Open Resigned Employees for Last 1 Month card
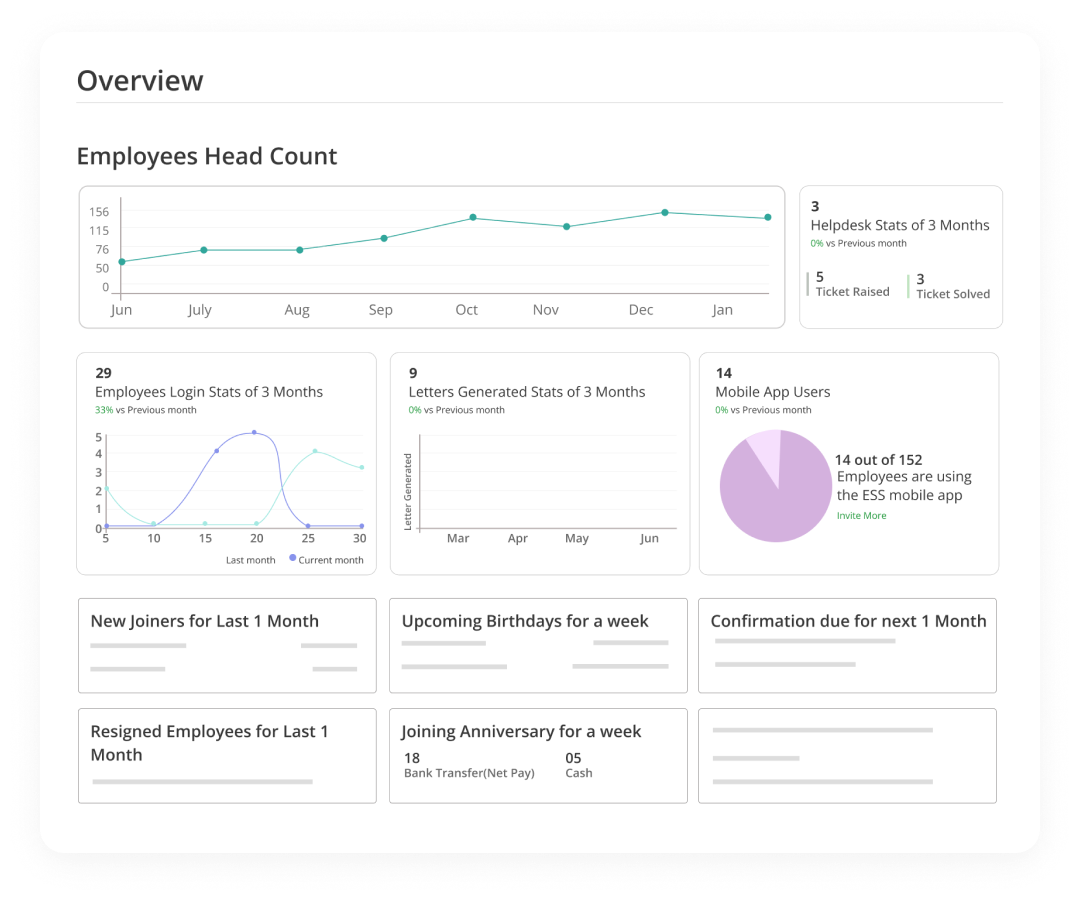1080x901 pixels. (x=227, y=756)
